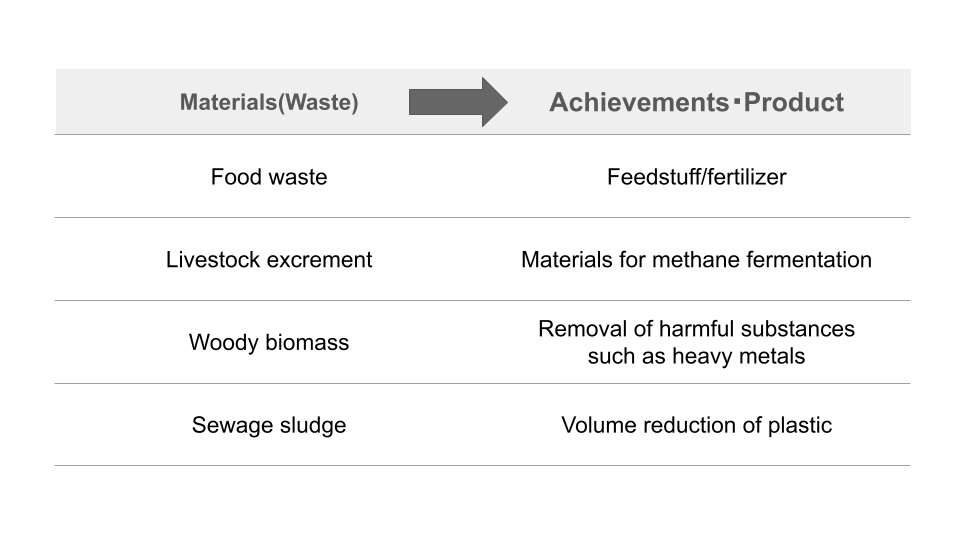Click the Feedstuff/fertilizer cell
Screen dimensions: 960x540
point(696,177)
